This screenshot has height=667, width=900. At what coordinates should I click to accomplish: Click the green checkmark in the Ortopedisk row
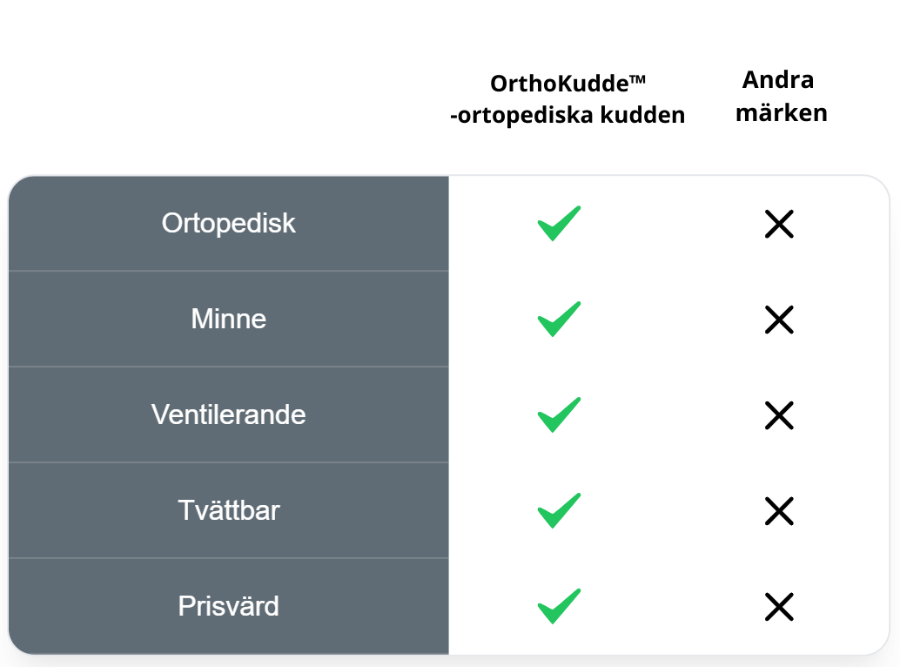559,223
